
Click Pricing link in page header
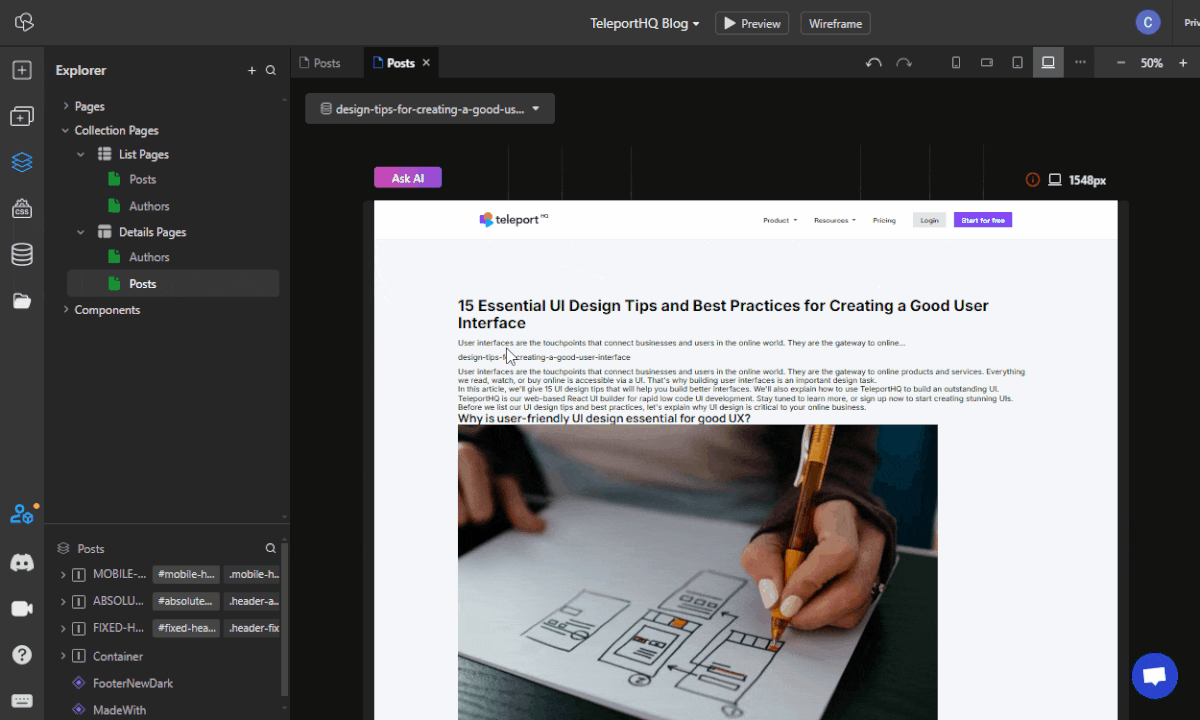click(x=884, y=220)
